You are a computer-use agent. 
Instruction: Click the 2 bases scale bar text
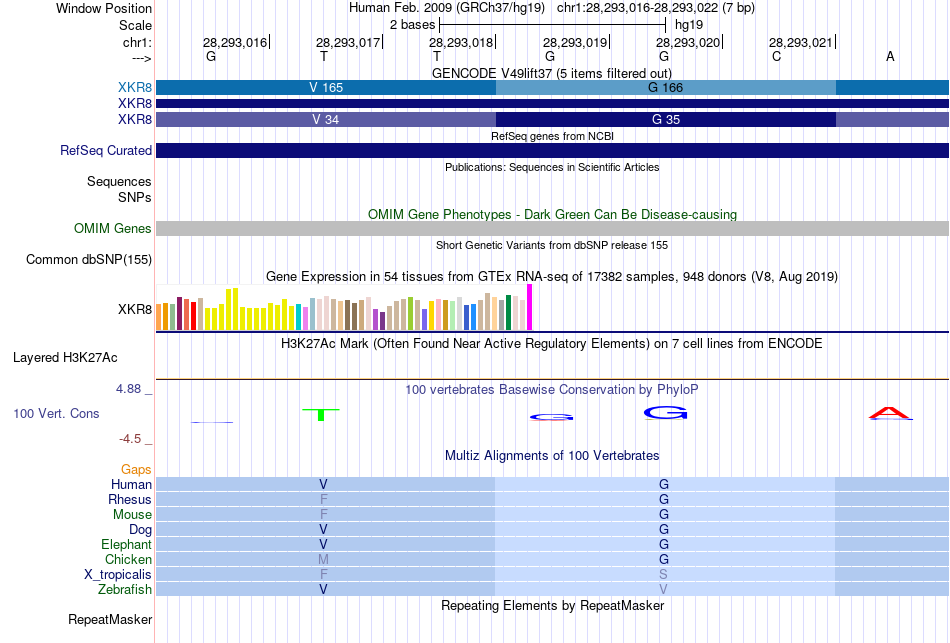[412, 25]
